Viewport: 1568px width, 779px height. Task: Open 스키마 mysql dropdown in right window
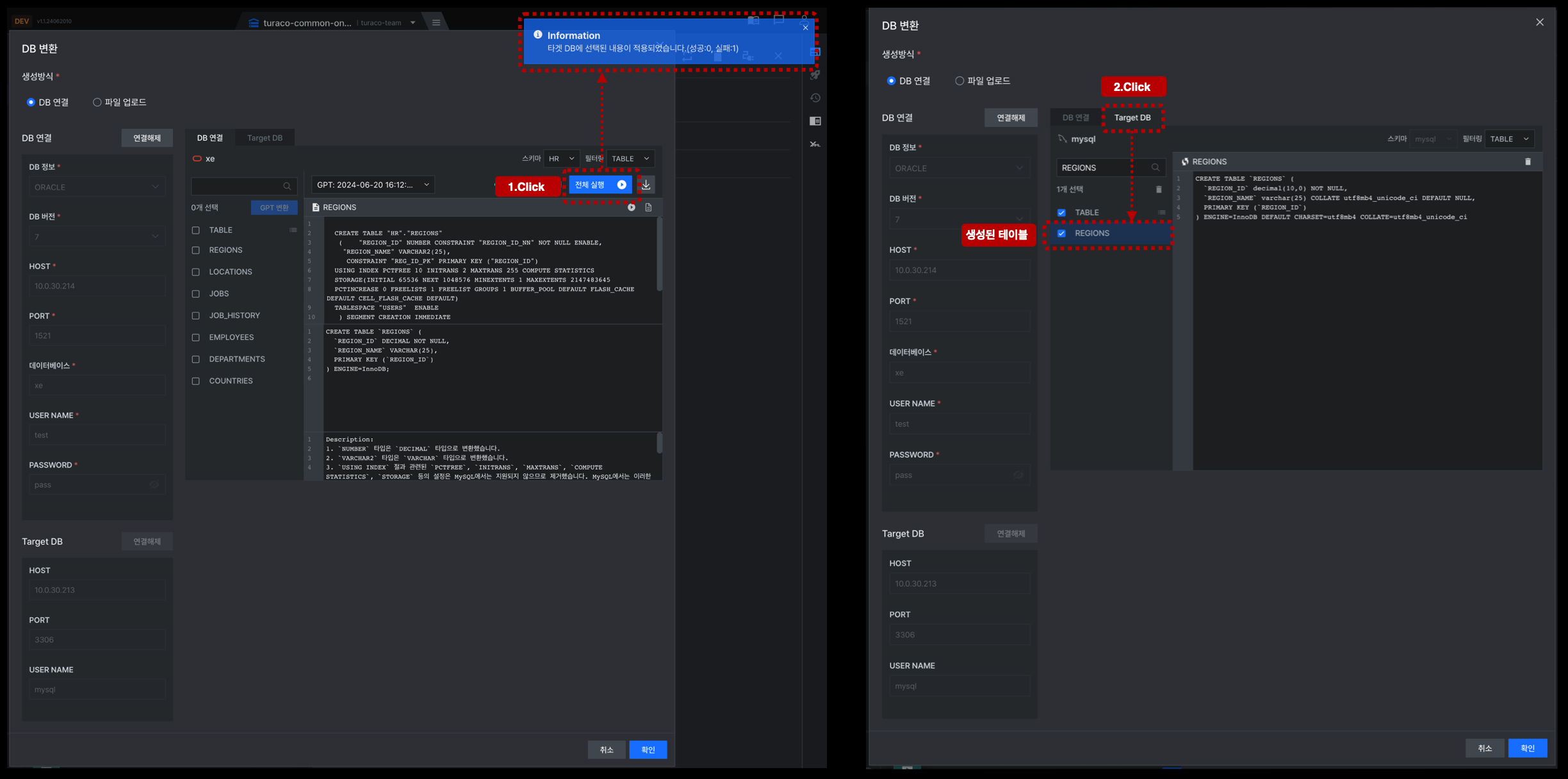1433,139
